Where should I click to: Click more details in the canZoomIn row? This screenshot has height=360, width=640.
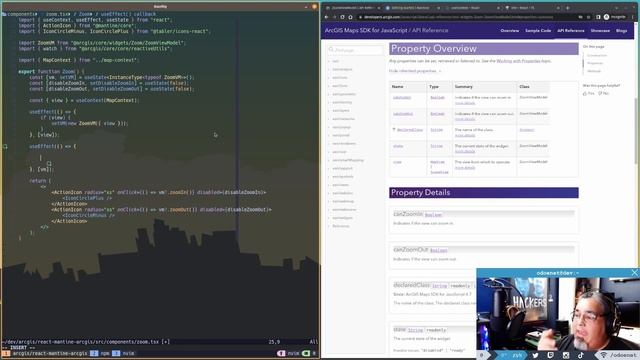[x=465, y=103]
